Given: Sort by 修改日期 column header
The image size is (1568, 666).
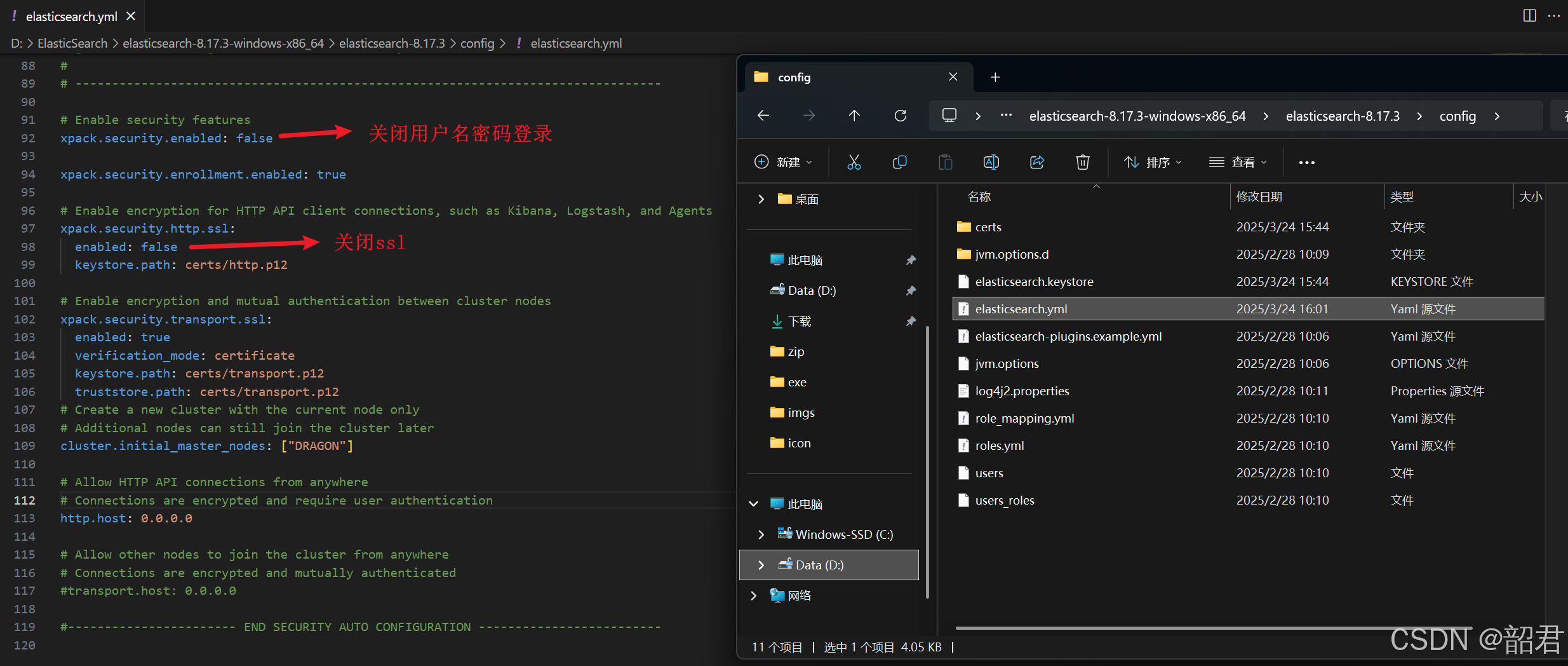Looking at the screenshot, I should 1259,196.
